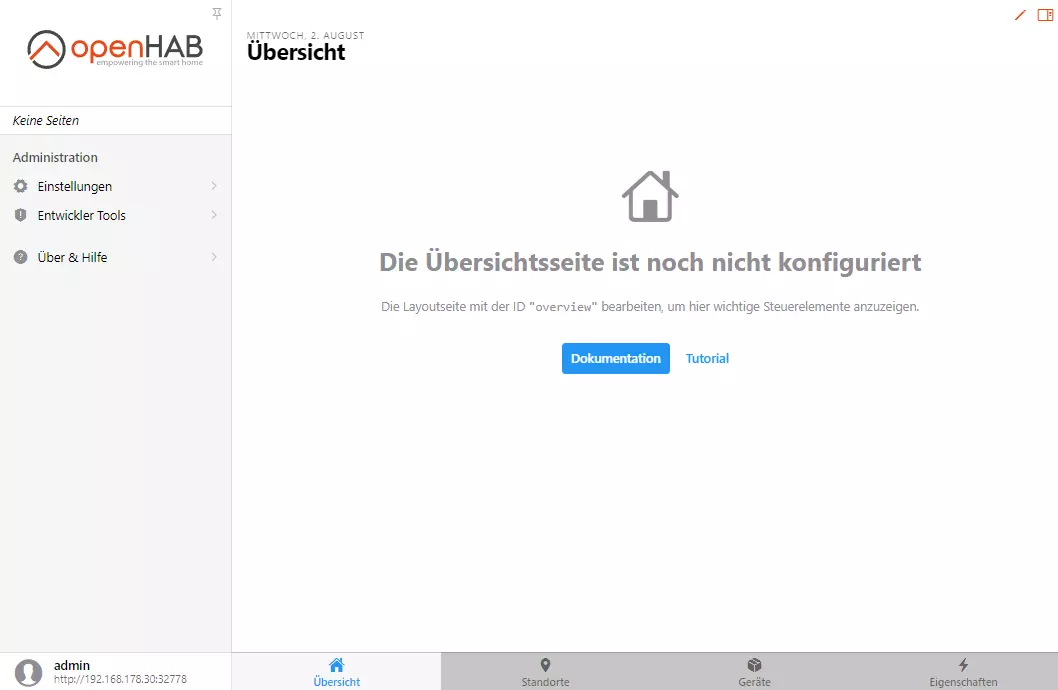Switch to the Eigenschaften tab
Image resolution: width=1058 pixels, height=690 pixels.
coord(962,671)
